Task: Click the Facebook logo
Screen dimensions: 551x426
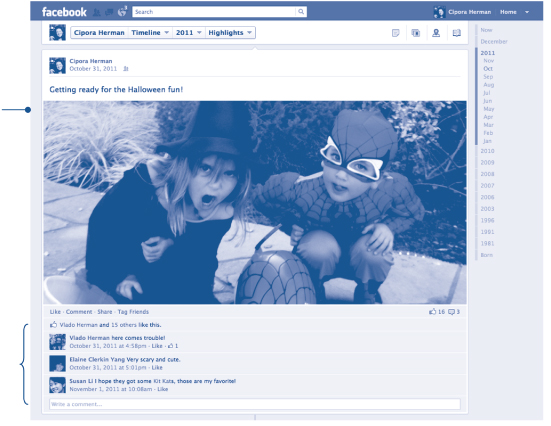Action: click(64, 12)
